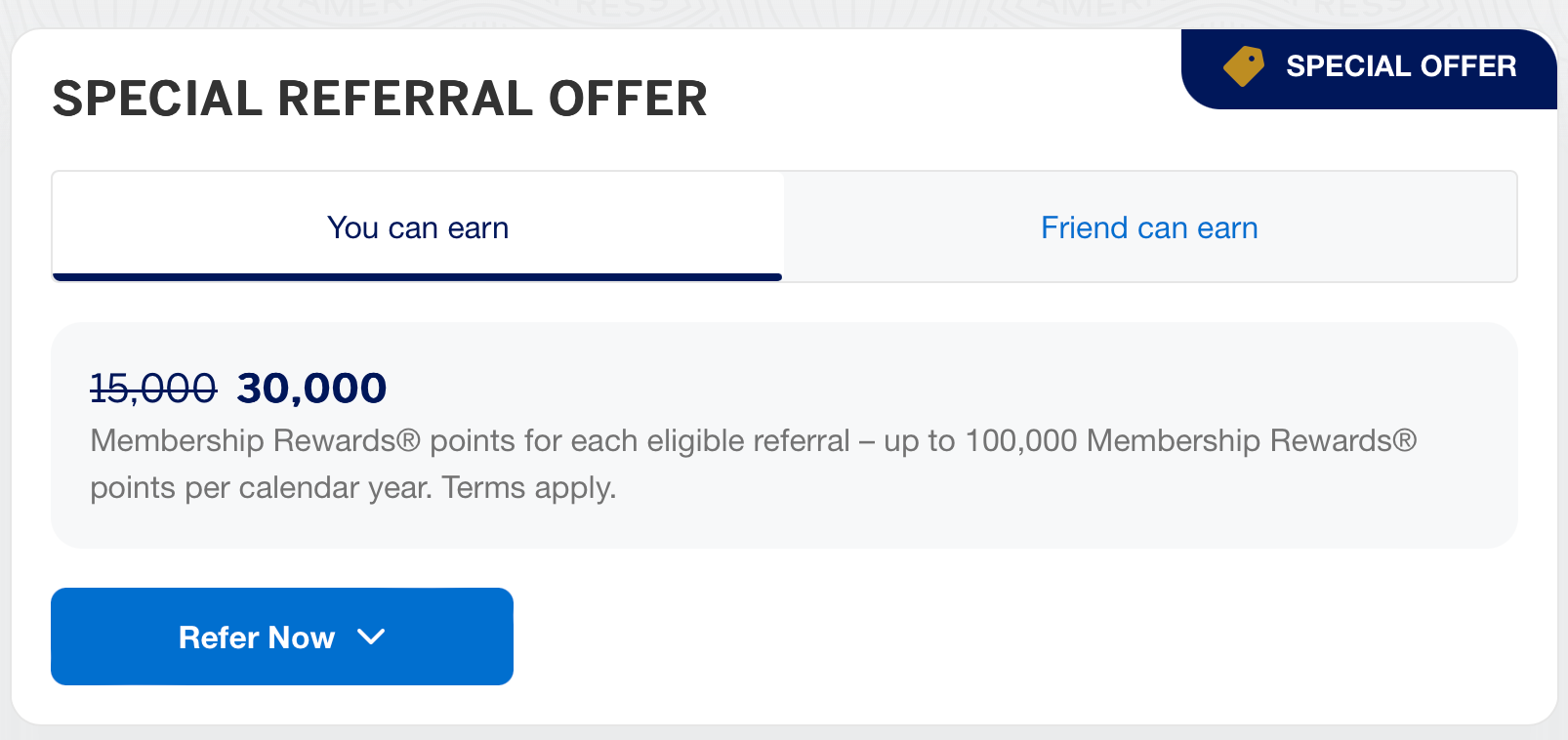Expand the Refer Now chevron arrow
The width and height of the screenshot is (1568, 740).
371,637
